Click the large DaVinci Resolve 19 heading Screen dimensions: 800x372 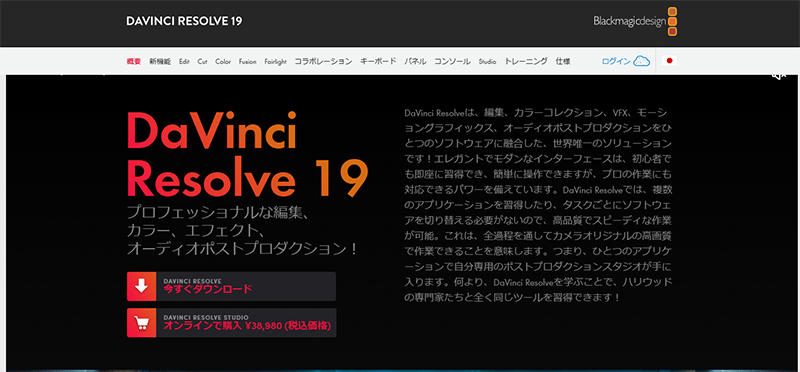click(x=247, y=155)
